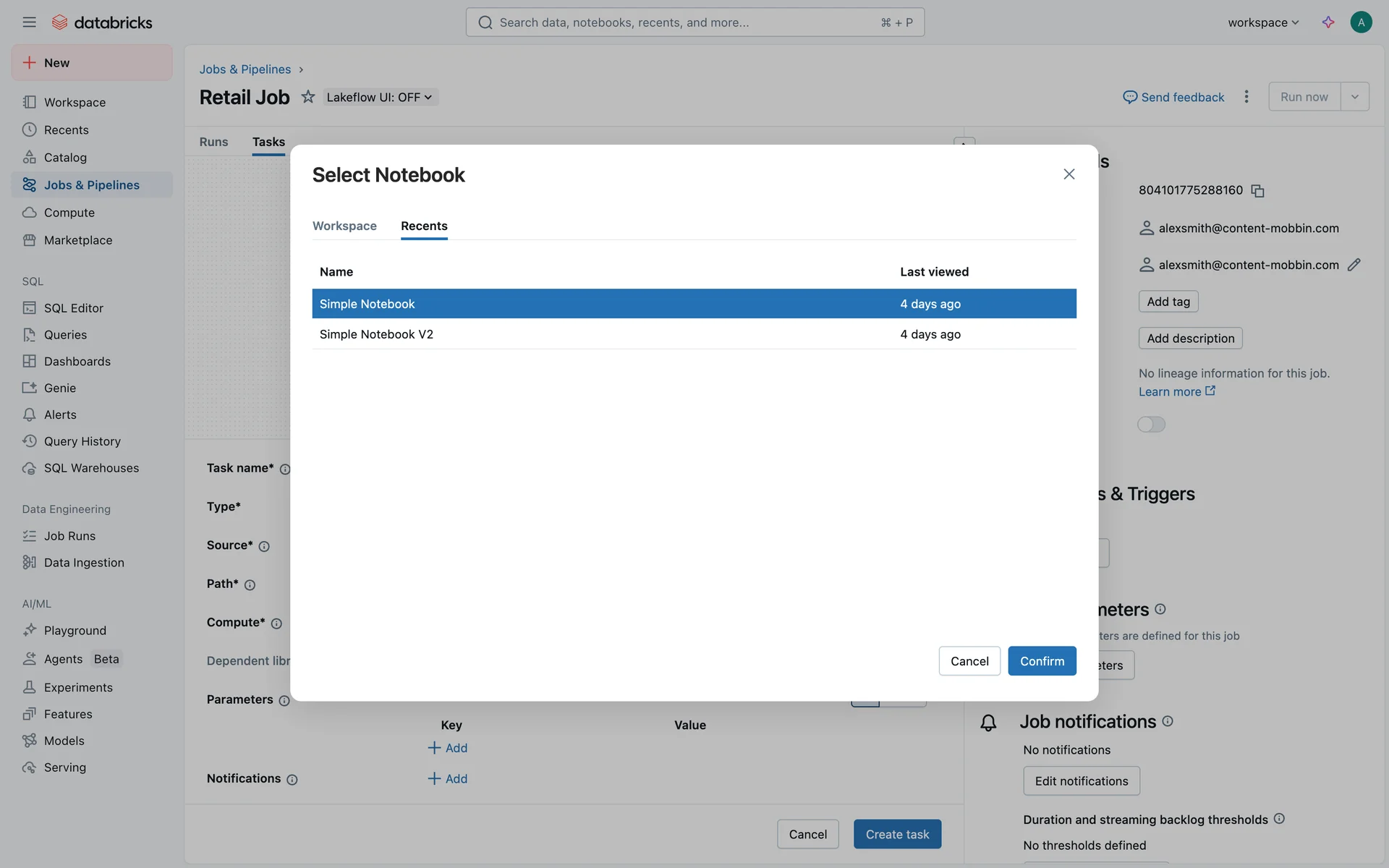This screenshot has height=868, width=1389.
Task: Click the Job notifications info icon
Action: click(x=1167, y=721)
